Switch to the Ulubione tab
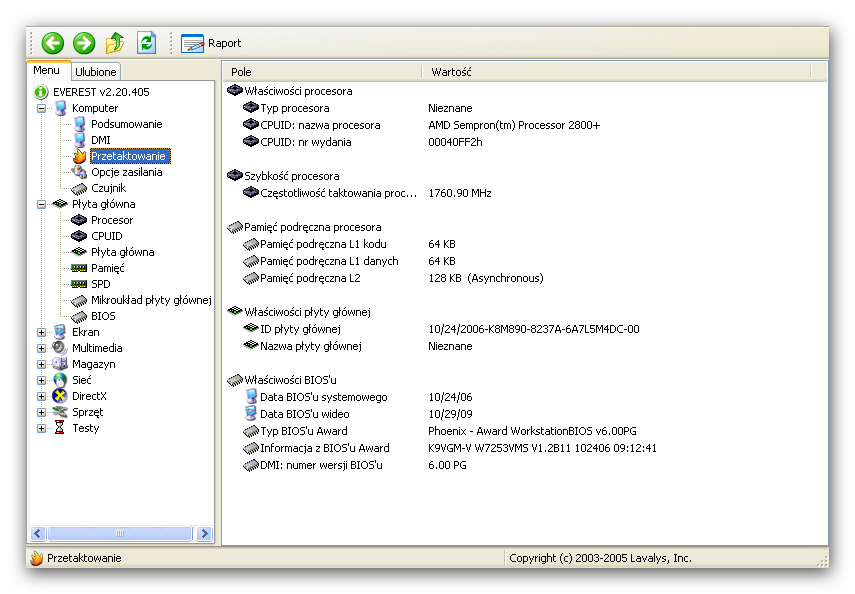This screenshot has height=594, width=855. [x=96, y=72]
